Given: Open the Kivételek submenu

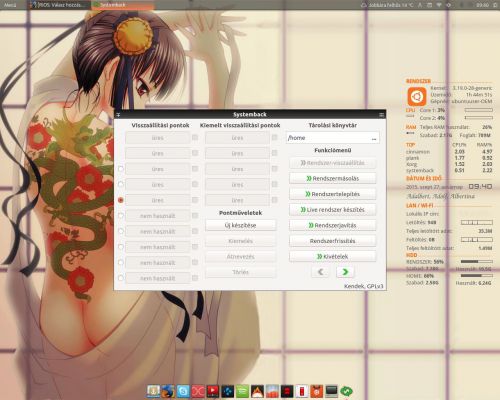Looking at the screenshot, I should coord(333,256).
